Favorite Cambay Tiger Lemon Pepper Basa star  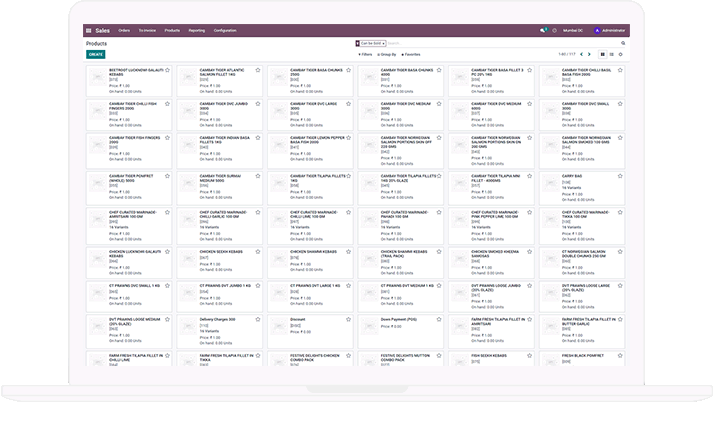click(x=348, y=138)
